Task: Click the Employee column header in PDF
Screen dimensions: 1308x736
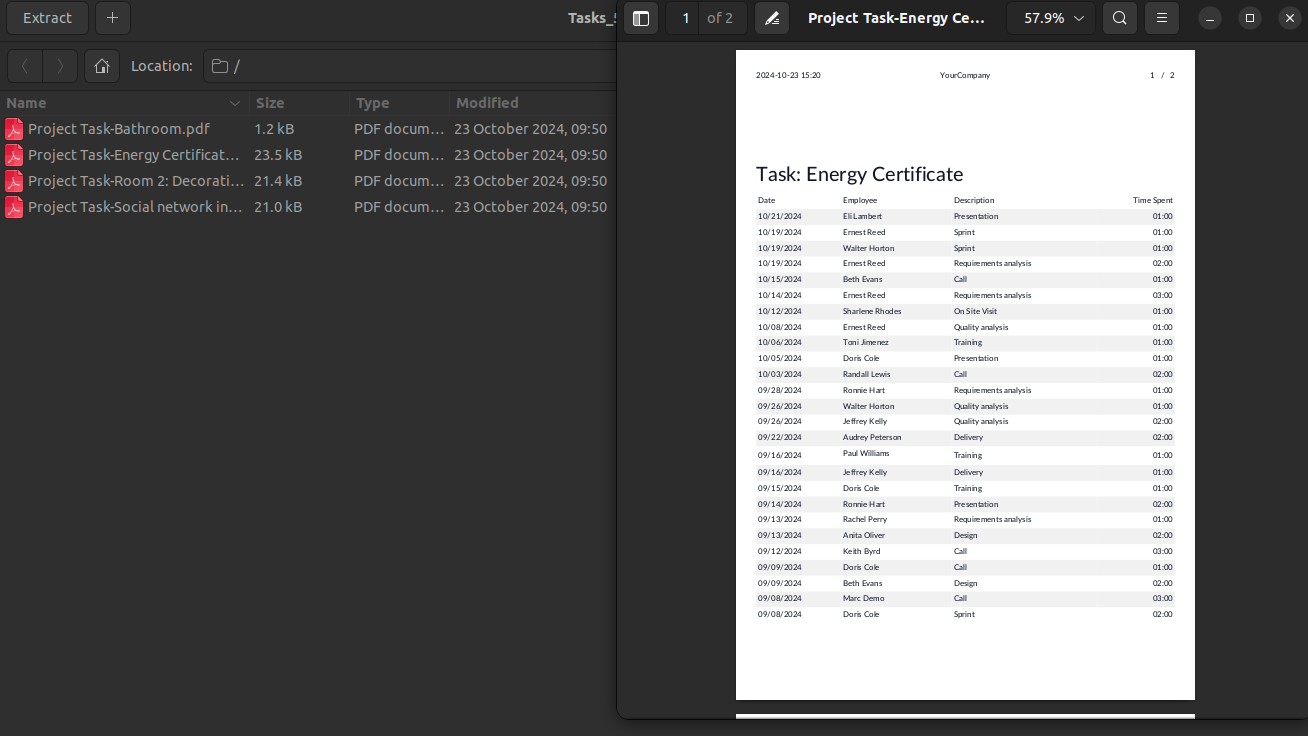Action: click(860, 200)
